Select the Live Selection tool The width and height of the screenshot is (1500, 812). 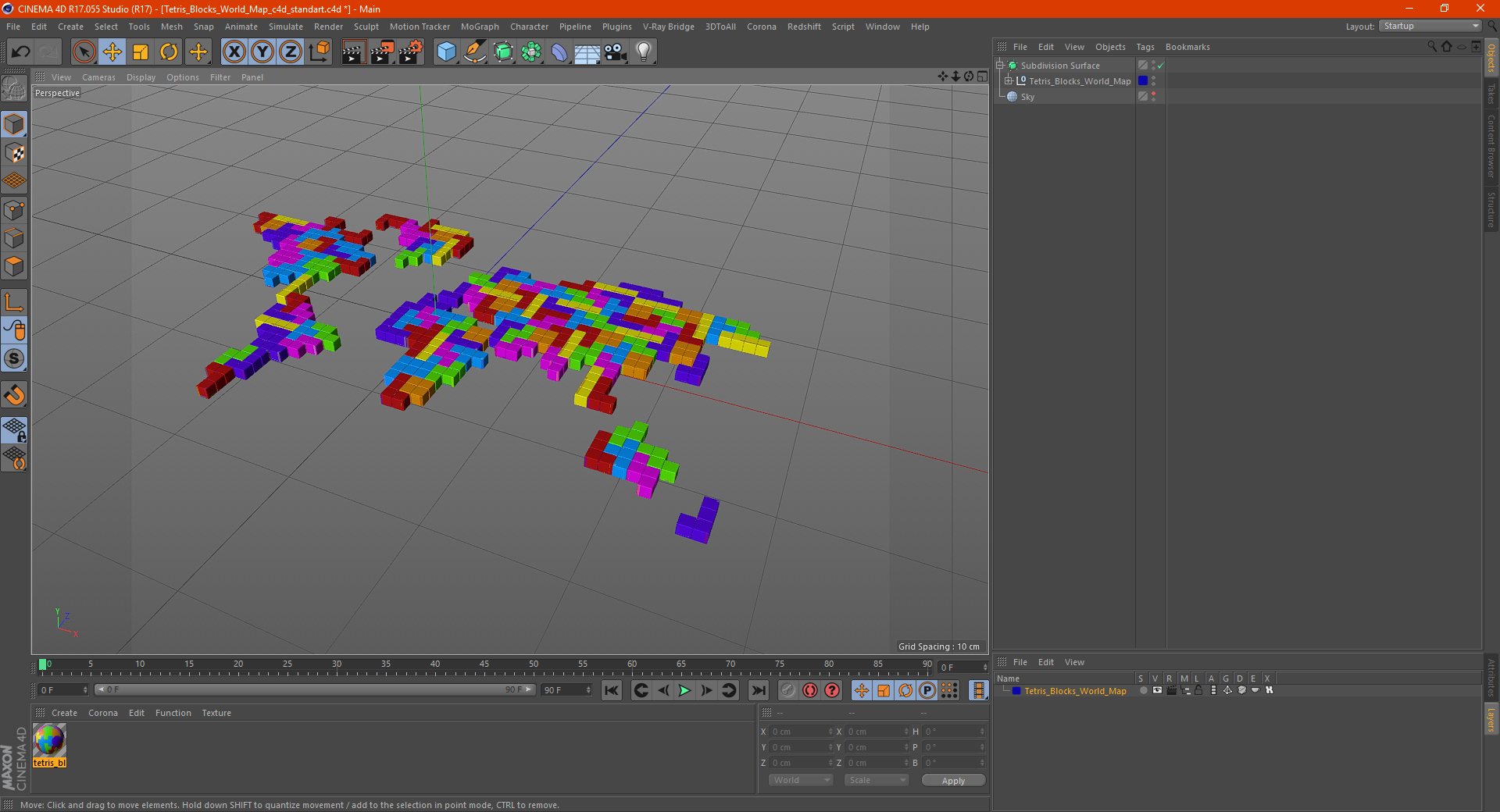pos(84,52)
